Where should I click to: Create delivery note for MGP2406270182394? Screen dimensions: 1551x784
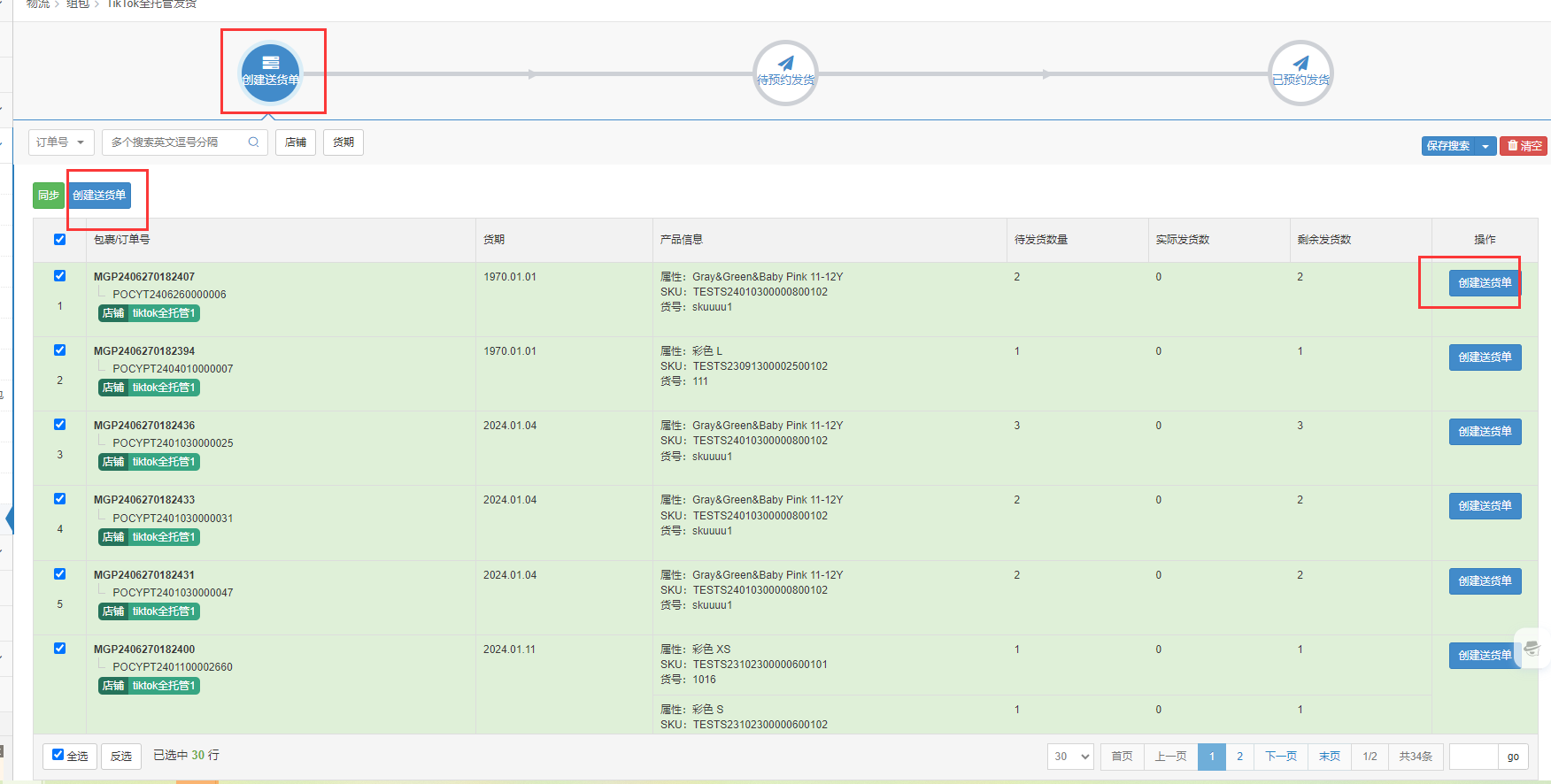(1485, 357)
